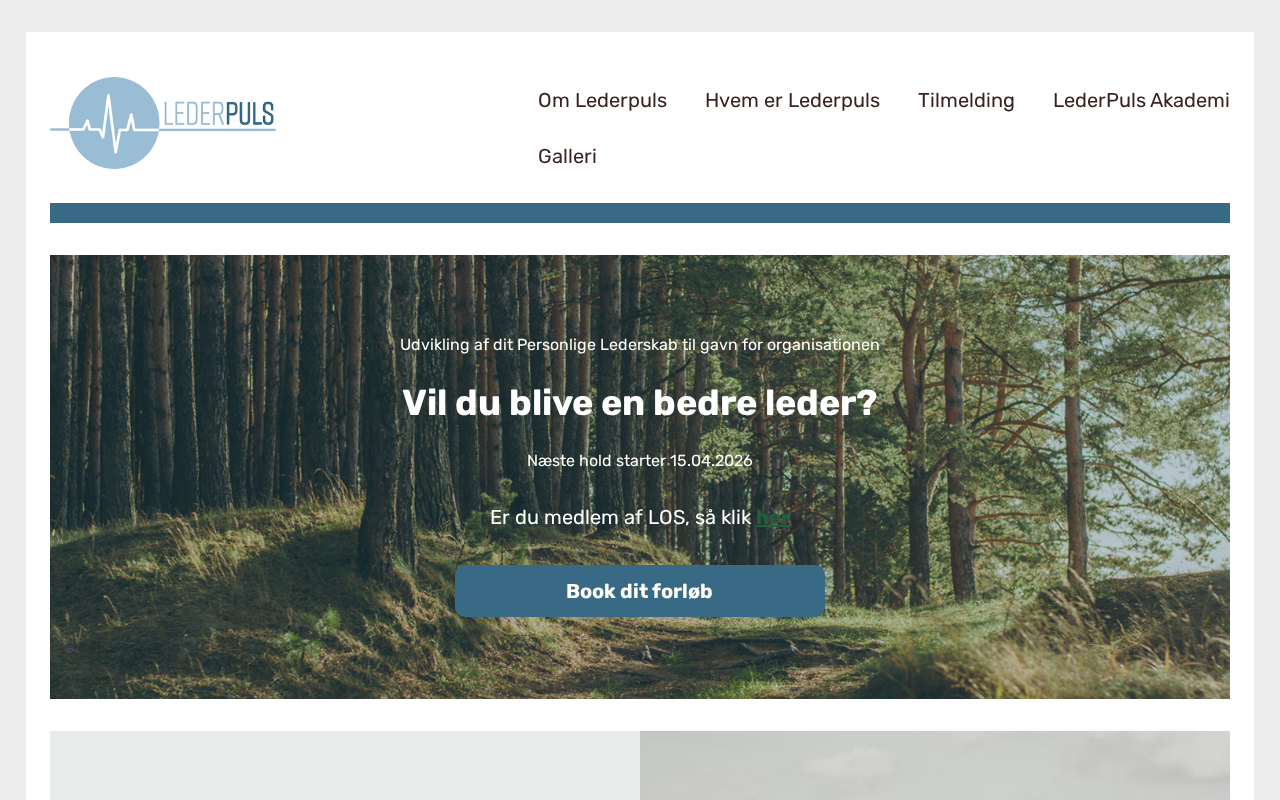
Task: Select the headline Vil du blive en bedre leder?
Action: [640, 403]
